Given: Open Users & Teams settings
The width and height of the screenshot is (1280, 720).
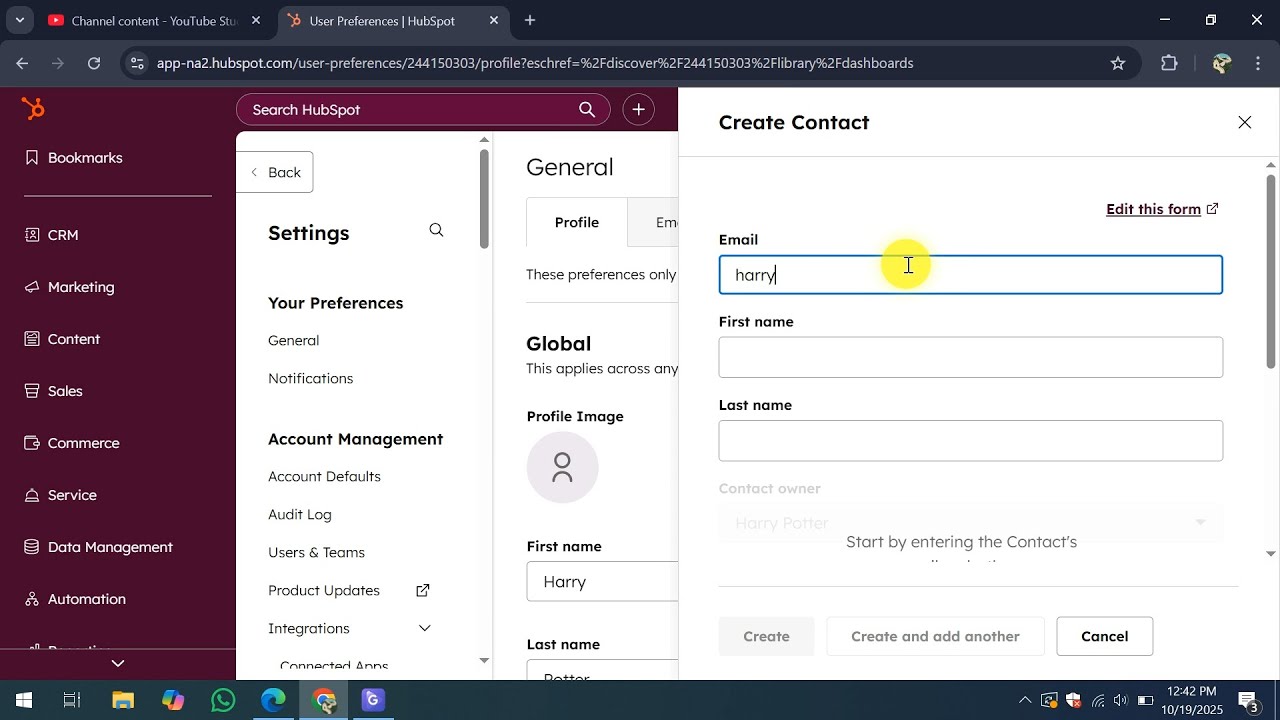Looking at the screenshot, I should click(316, 553).
